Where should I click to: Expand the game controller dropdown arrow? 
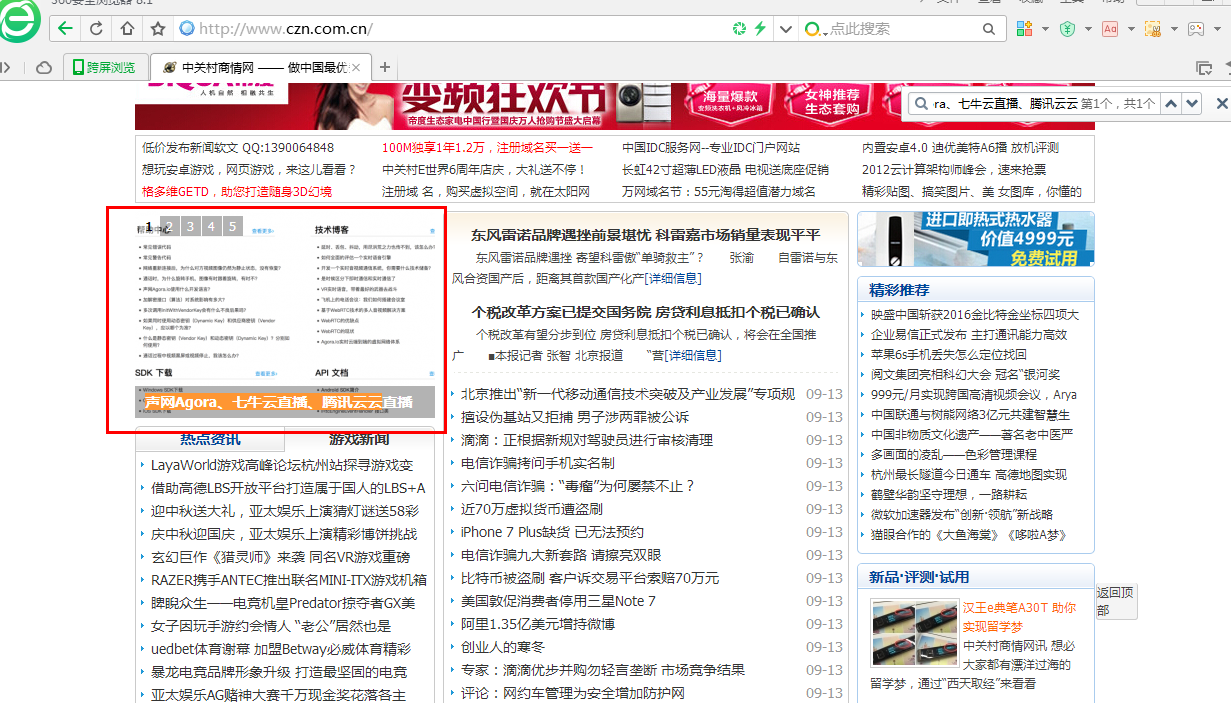coord(1215,29)
